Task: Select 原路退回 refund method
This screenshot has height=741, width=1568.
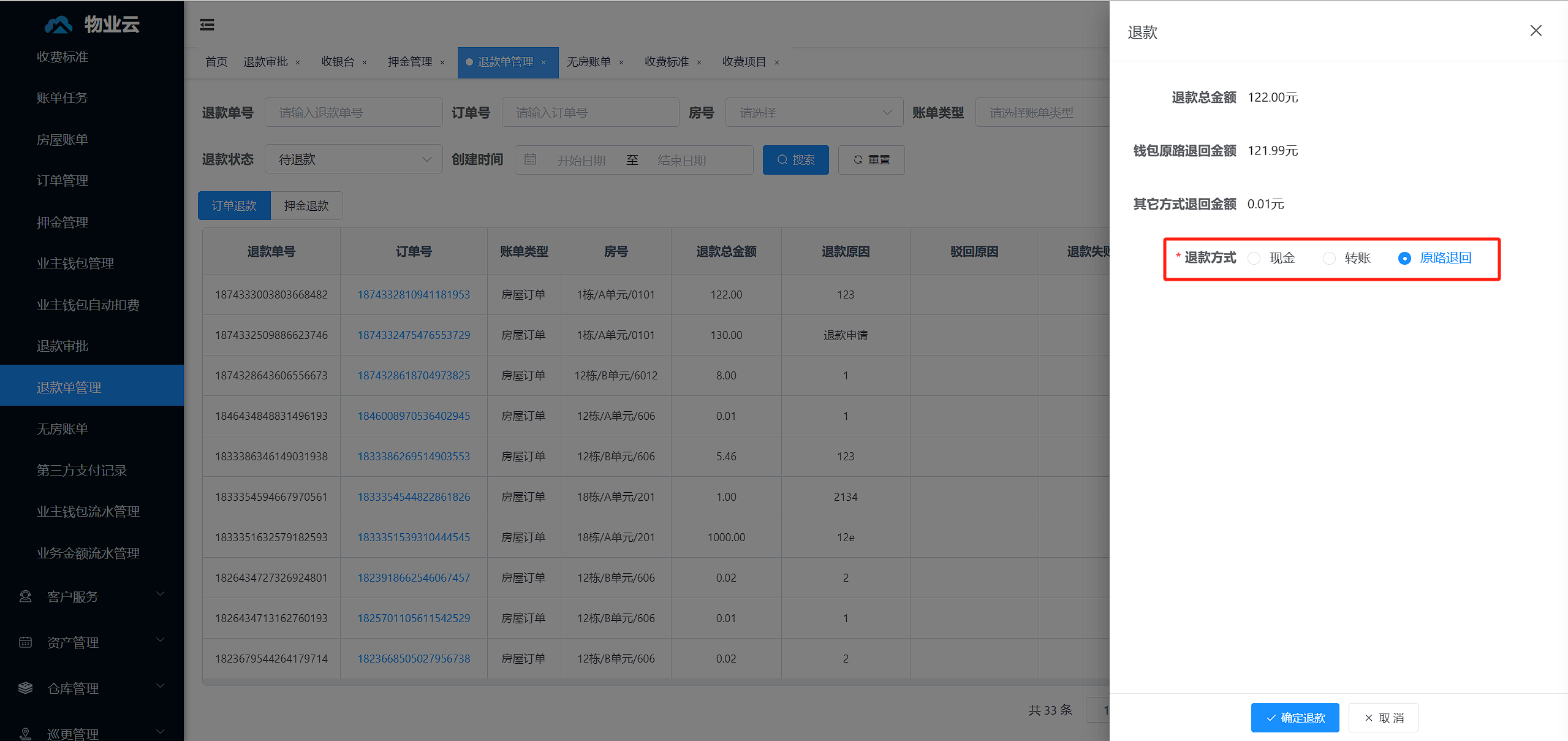Action: 1435,258
